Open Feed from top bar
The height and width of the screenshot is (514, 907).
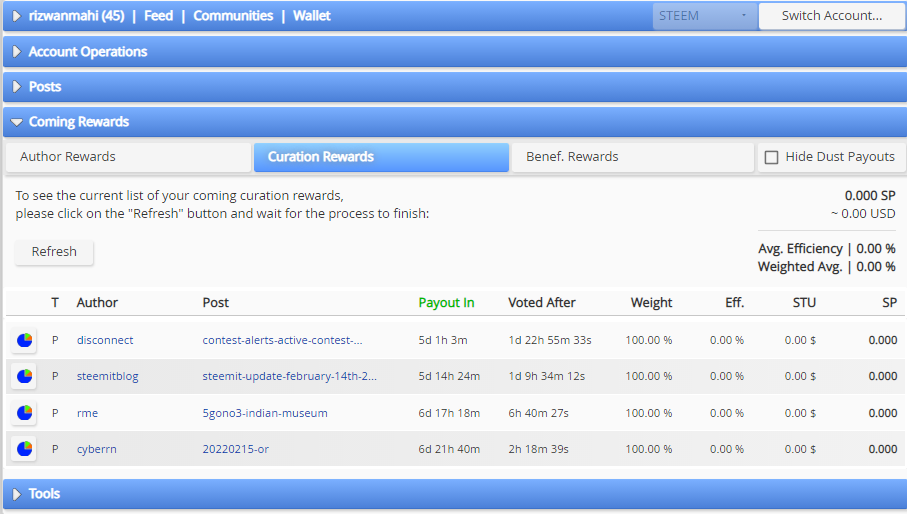click(158, 16)
